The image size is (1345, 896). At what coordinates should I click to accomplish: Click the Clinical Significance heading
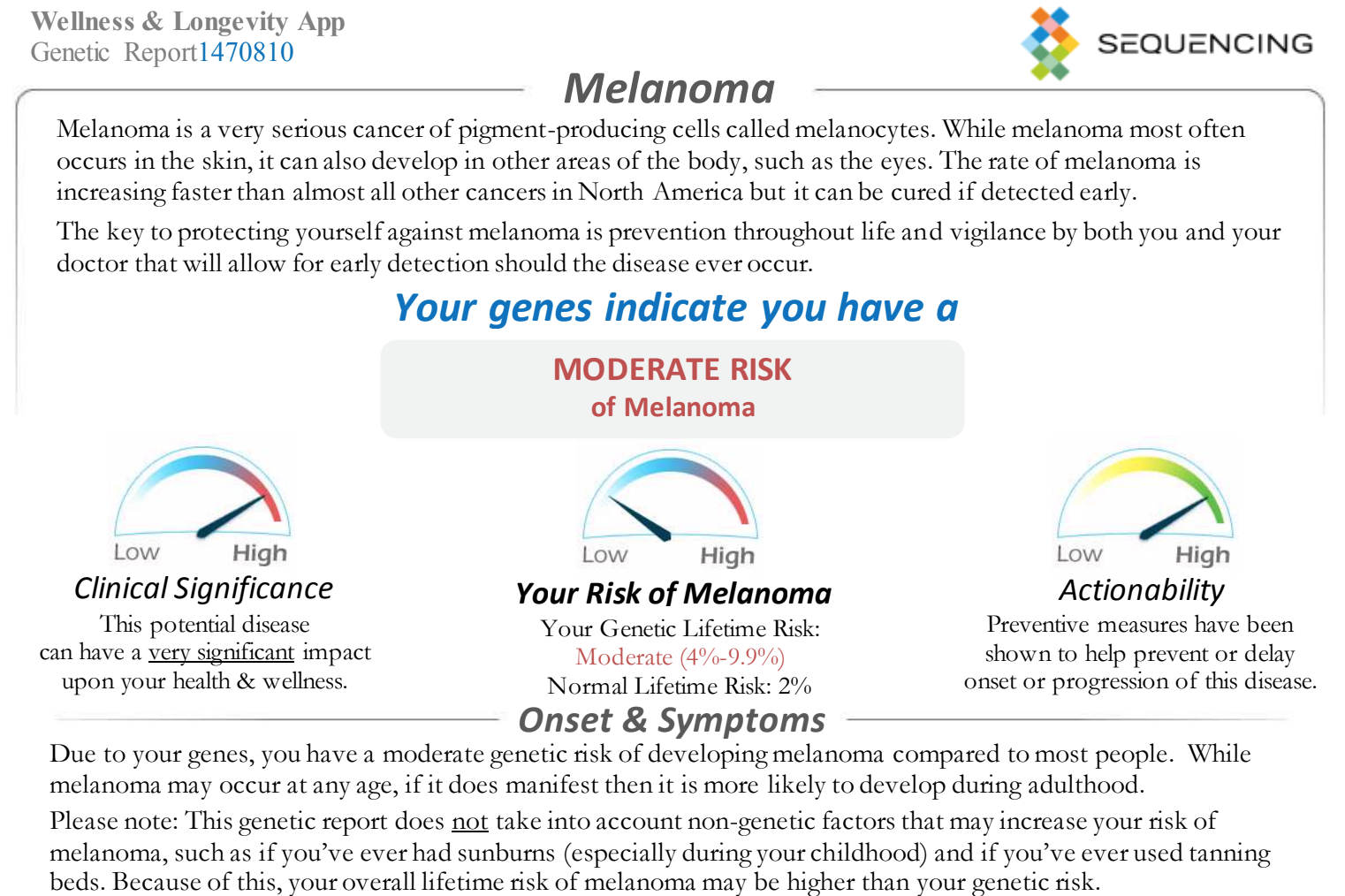point(203,588)
